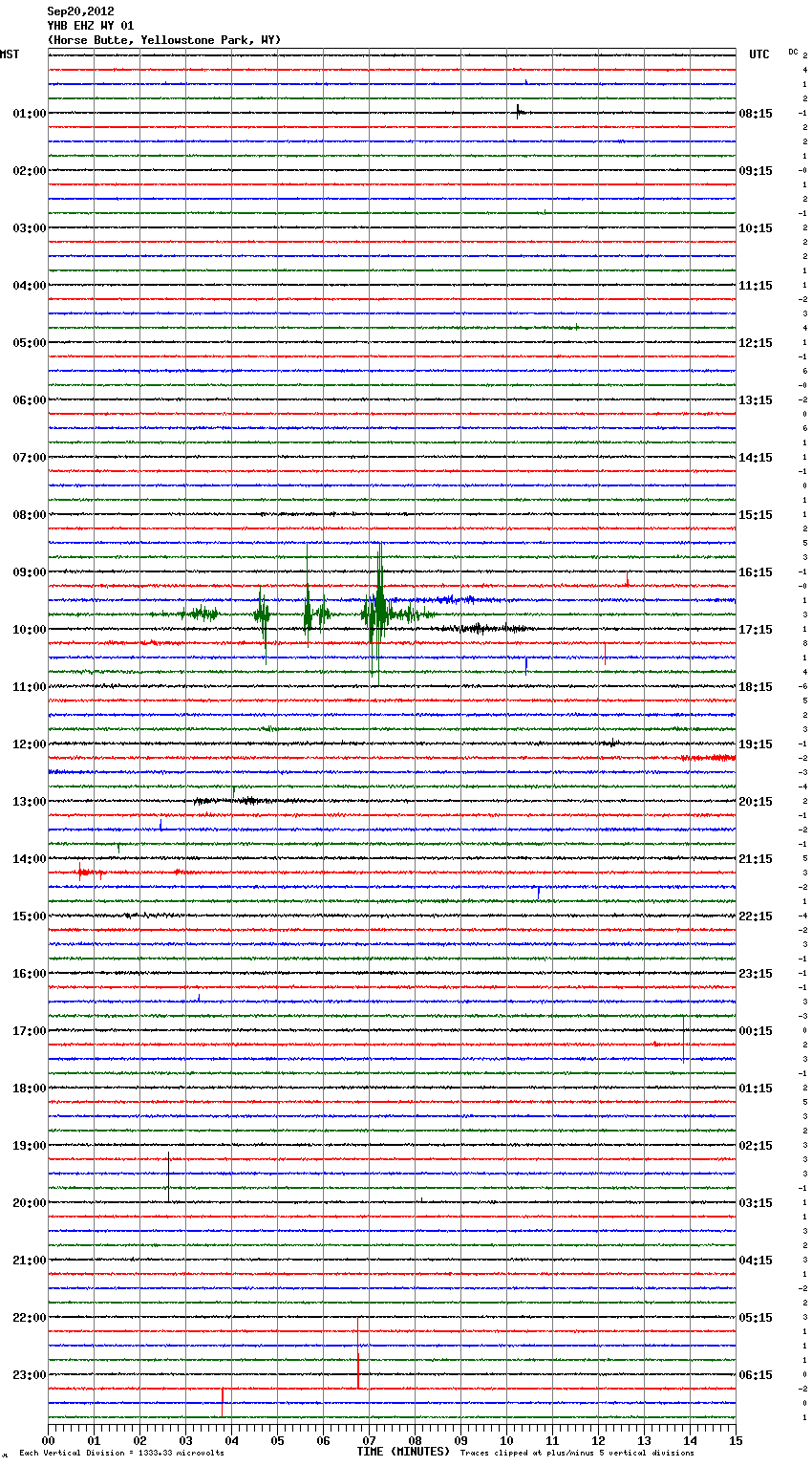This screenshot has width=812, height=1466.
Task: Click the 21:00 MST time label
Action: point(30,1261)
